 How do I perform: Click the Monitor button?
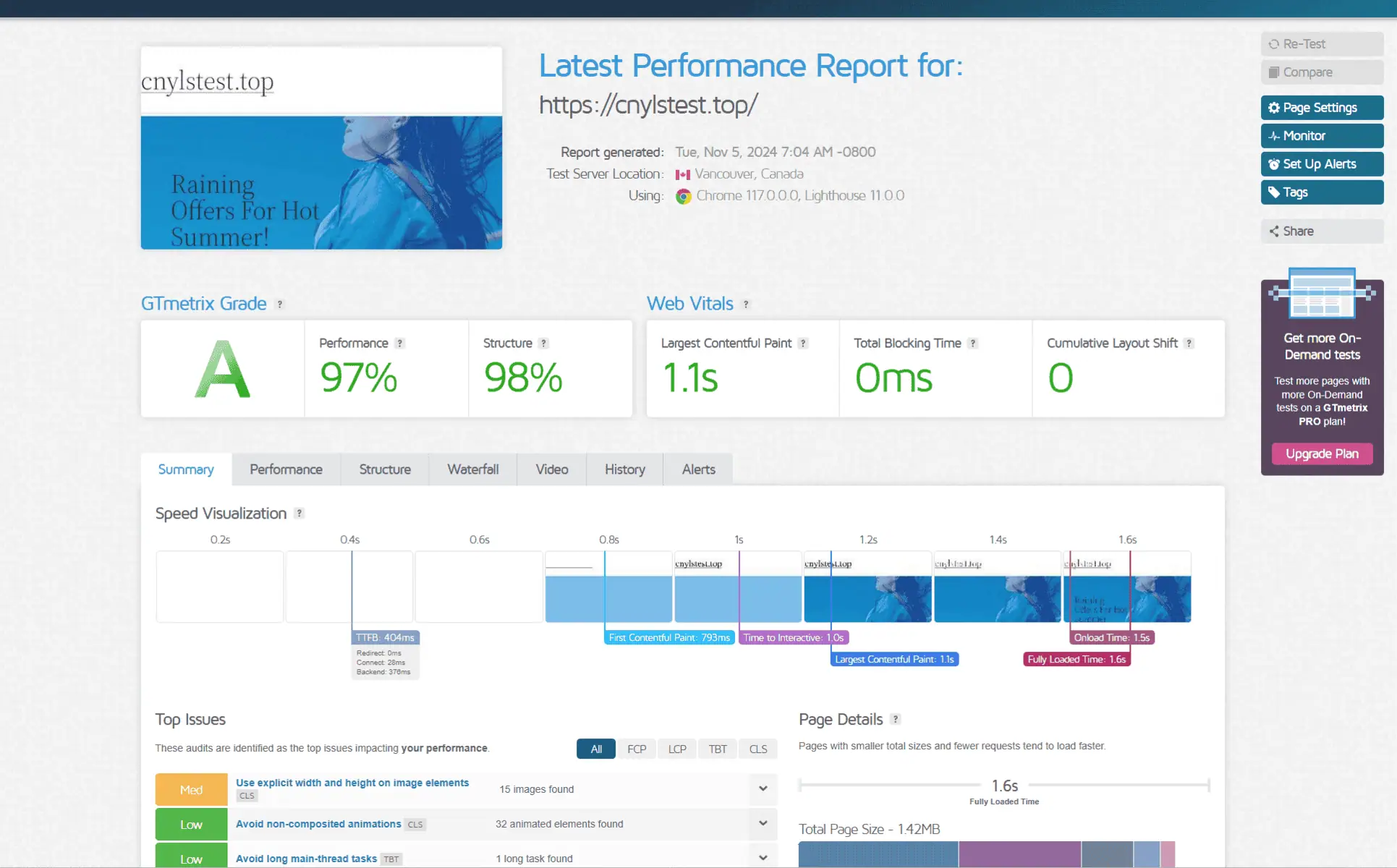click(x=1322, y=136)
